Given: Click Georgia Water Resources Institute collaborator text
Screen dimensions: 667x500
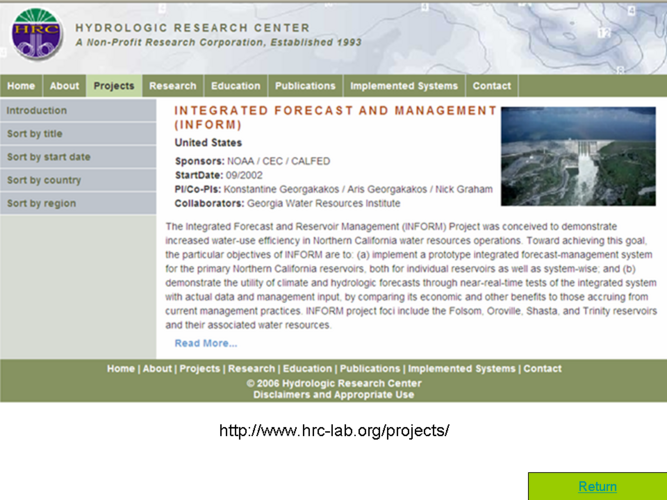Looking at the screenshot, I should 324,203.
